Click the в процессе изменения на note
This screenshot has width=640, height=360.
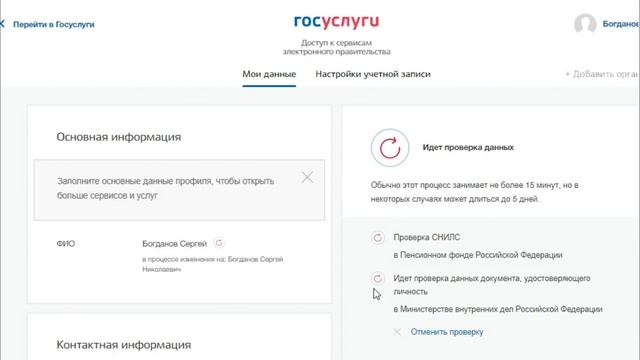click(x=212, y=264)
